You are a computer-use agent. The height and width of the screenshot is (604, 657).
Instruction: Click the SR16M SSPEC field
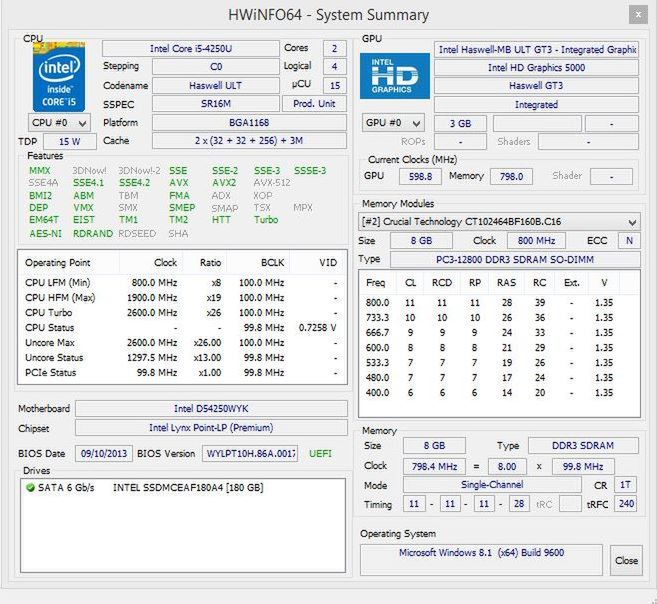click(x=215, y=104)
